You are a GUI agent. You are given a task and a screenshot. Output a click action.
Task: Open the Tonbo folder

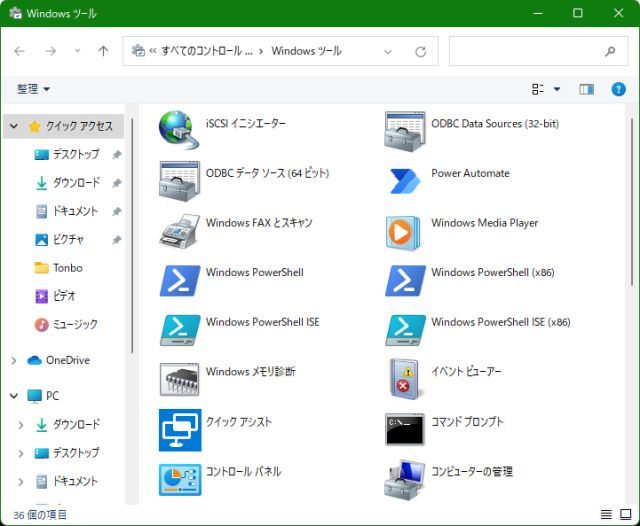pyautogui.click(x=58, y=268)
